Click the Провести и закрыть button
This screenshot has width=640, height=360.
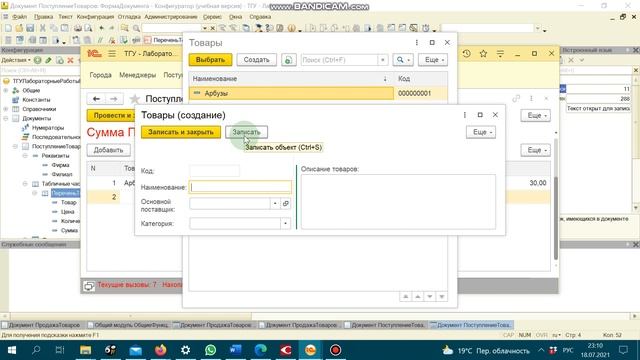click(x=111, y=116)
